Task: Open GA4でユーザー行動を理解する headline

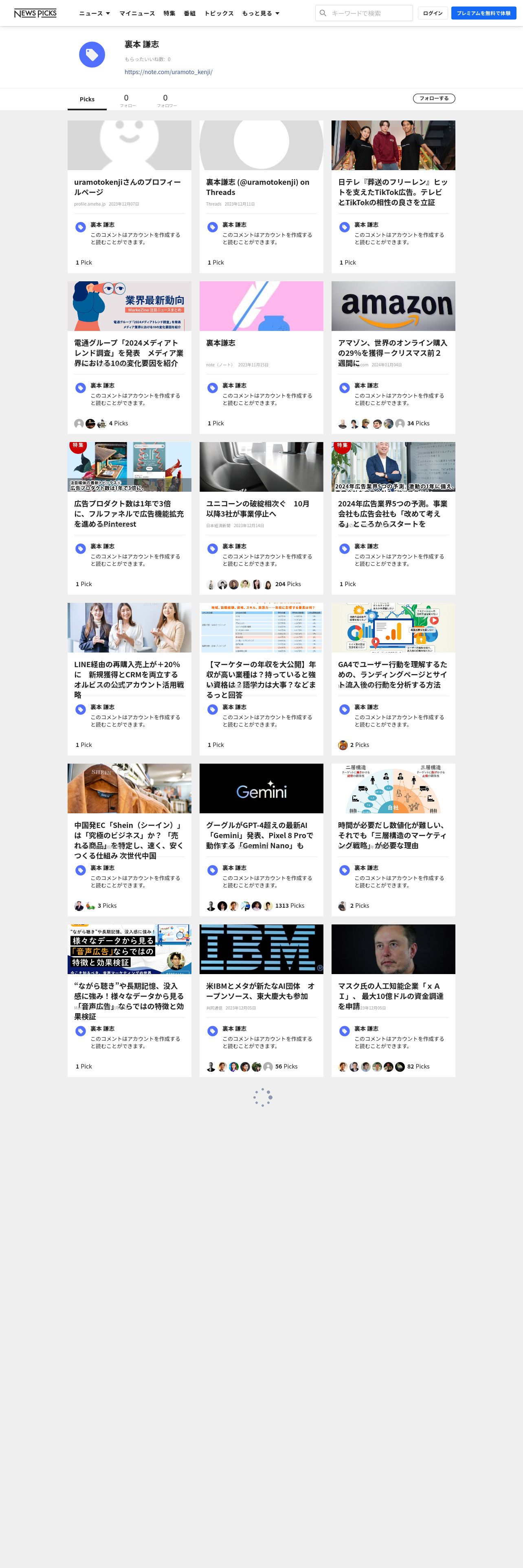Action: point(393,675)
